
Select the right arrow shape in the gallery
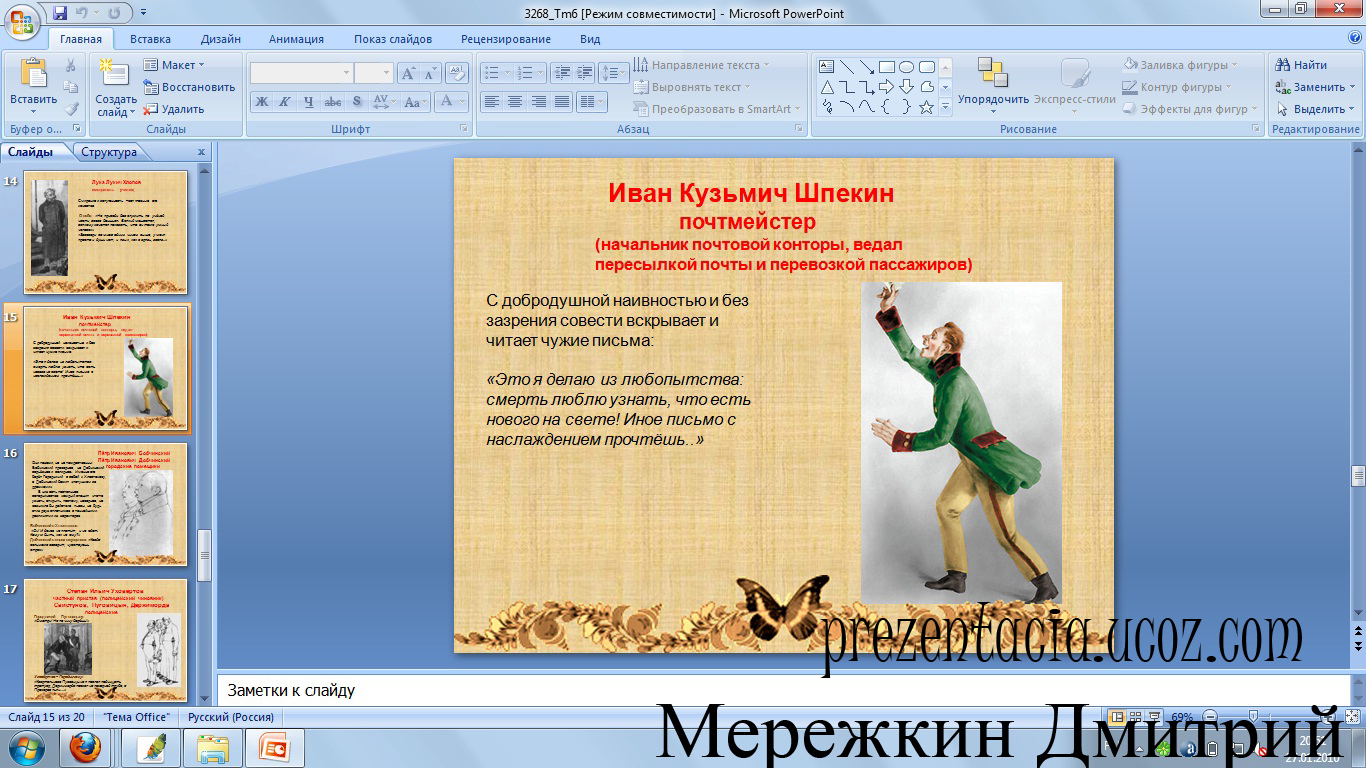pyautogui.click(x=886, y=87)
